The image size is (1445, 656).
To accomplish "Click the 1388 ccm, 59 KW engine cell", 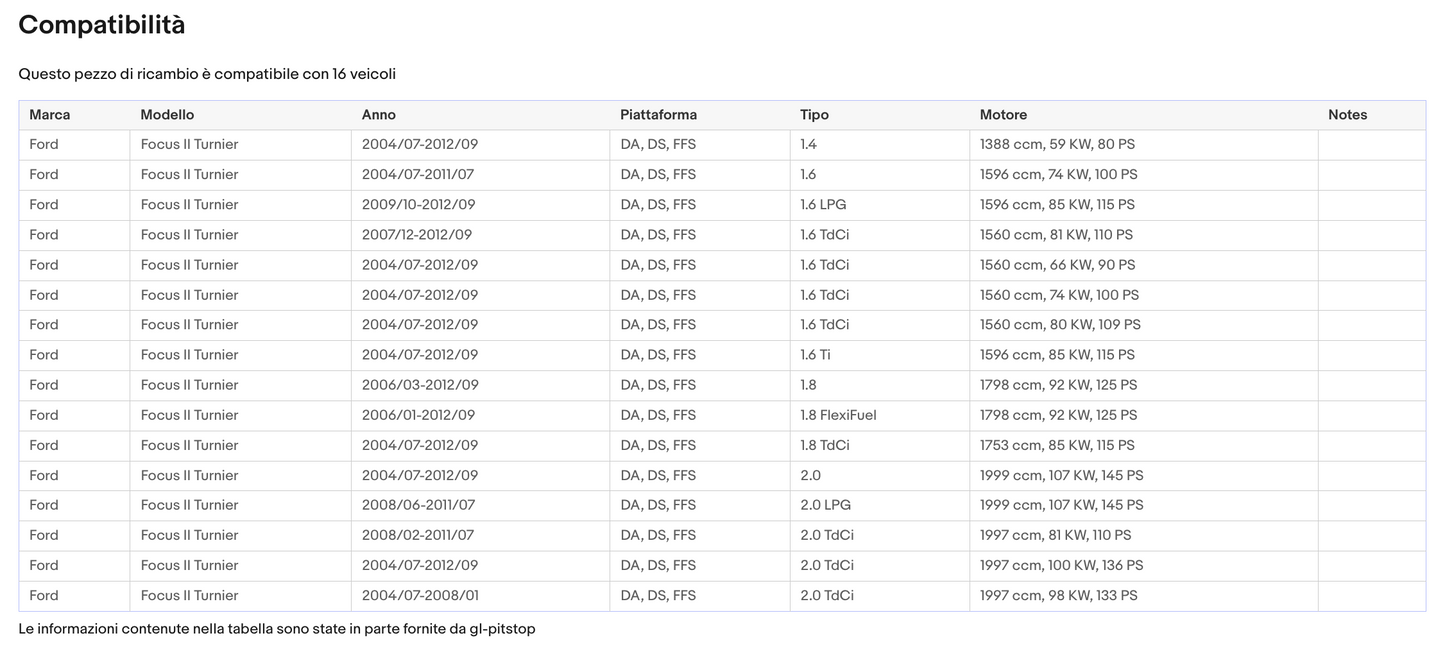I will (x=1057, y=145).
